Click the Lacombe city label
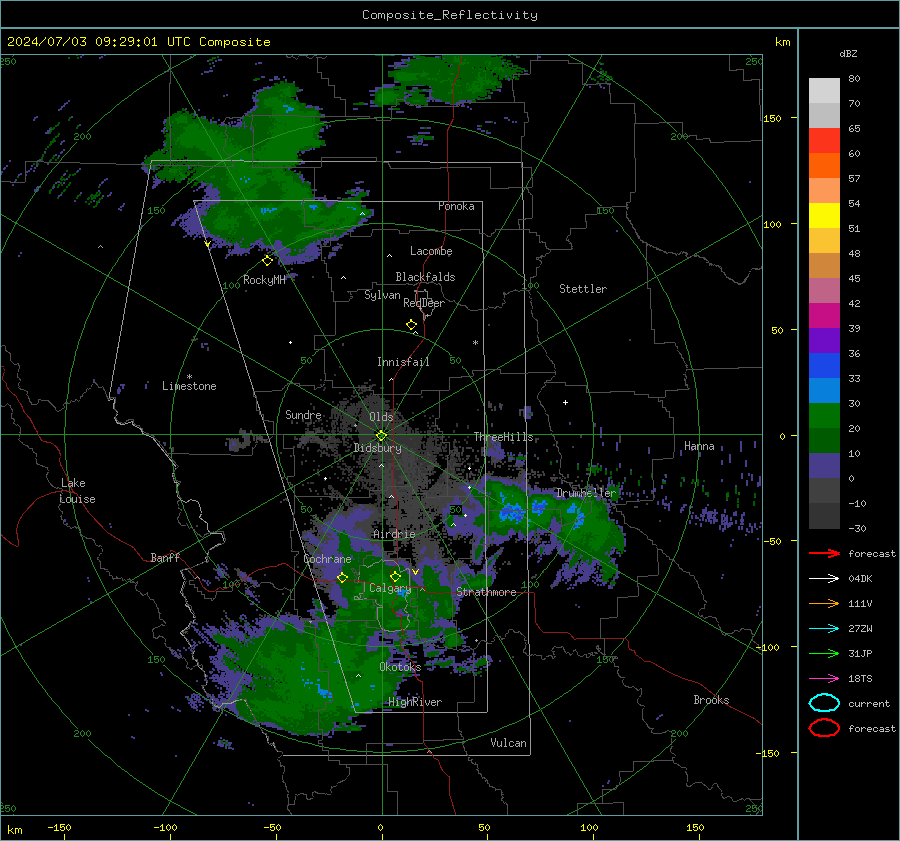The image size is (900, 841). point(431,251)
